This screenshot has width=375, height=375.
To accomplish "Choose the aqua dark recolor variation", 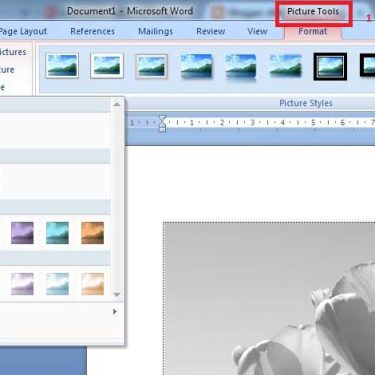I will (57, 233).
